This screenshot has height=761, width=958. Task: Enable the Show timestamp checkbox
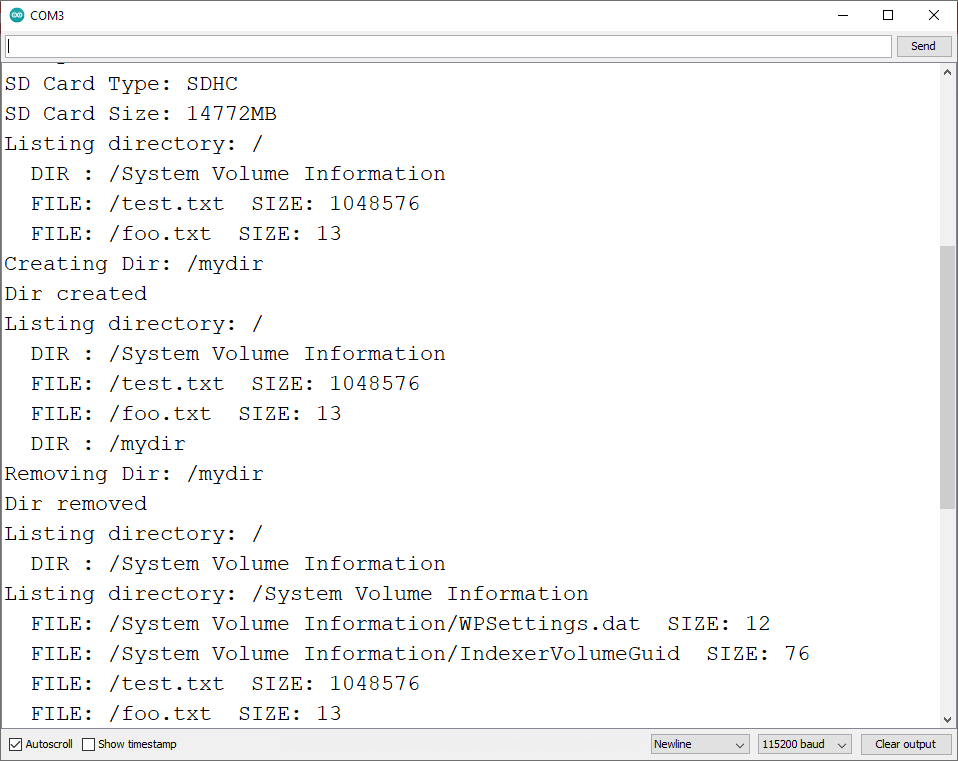coord(89,744)
